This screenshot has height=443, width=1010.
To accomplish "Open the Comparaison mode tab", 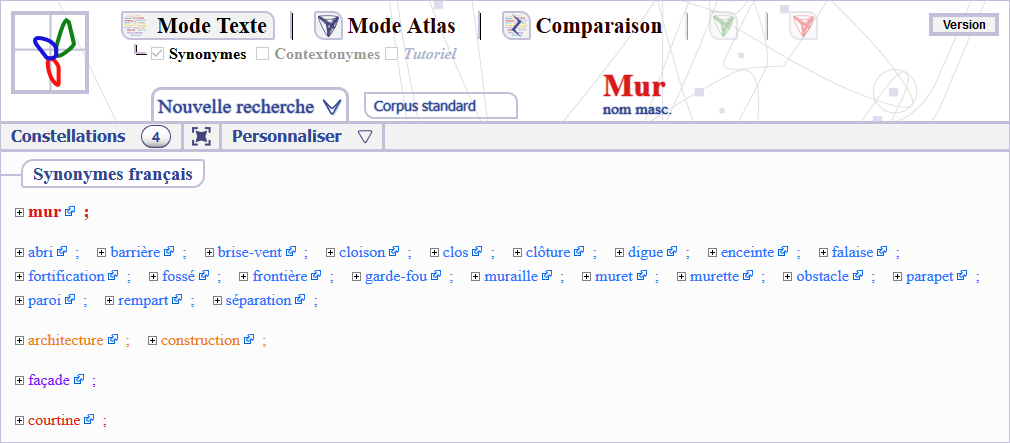I will click(x=582, y=26).
